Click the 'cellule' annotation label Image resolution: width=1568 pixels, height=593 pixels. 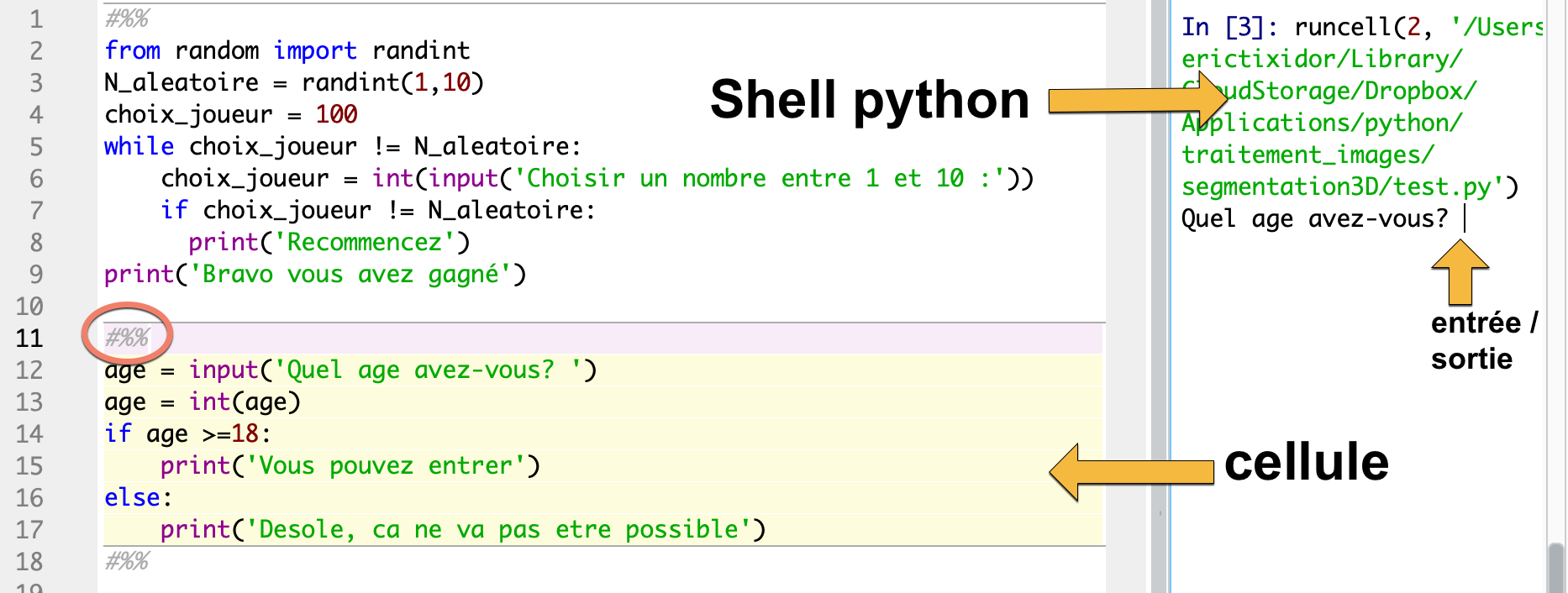(1307, 463)
